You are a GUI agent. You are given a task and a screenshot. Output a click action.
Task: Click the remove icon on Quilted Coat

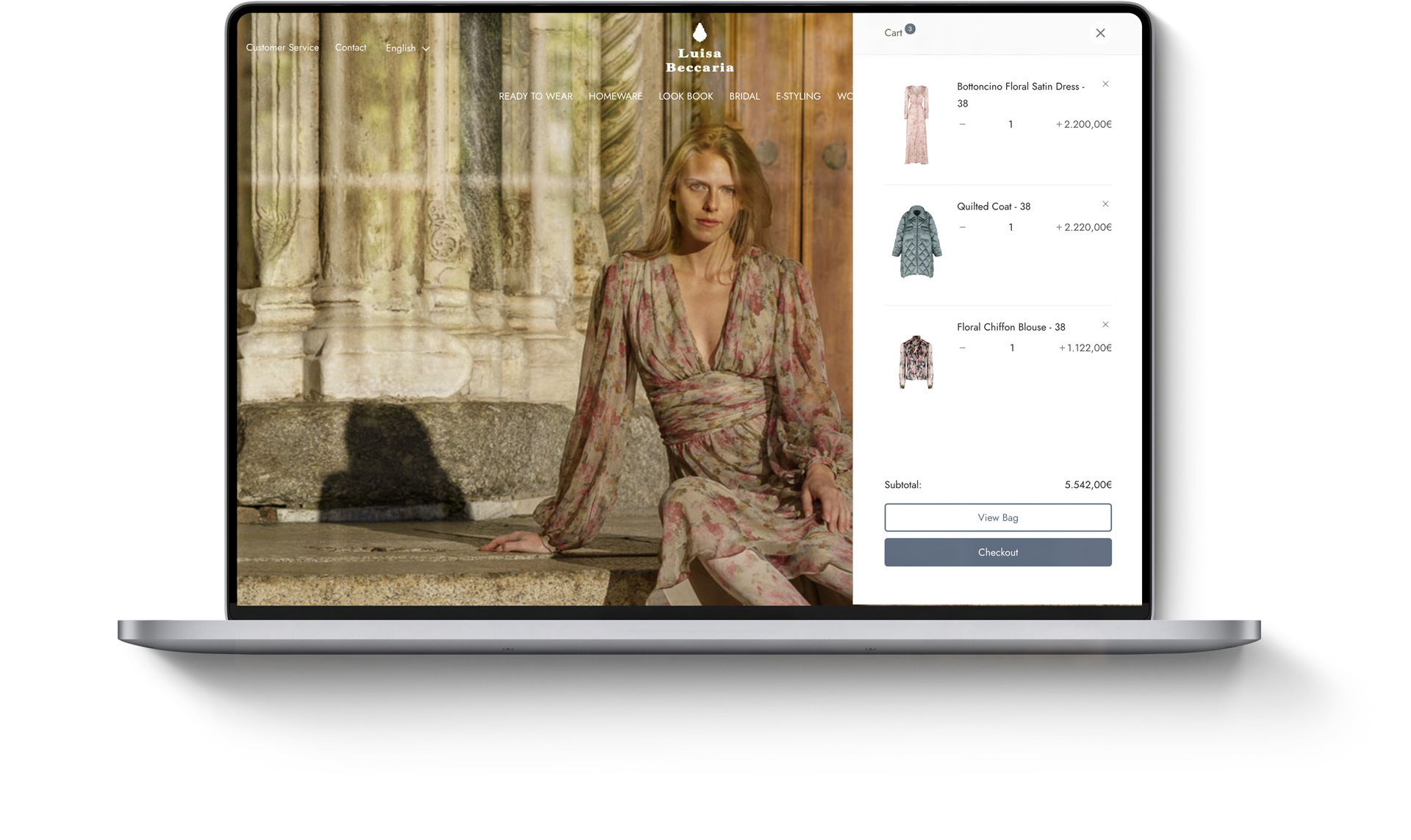coord(1105,204)
